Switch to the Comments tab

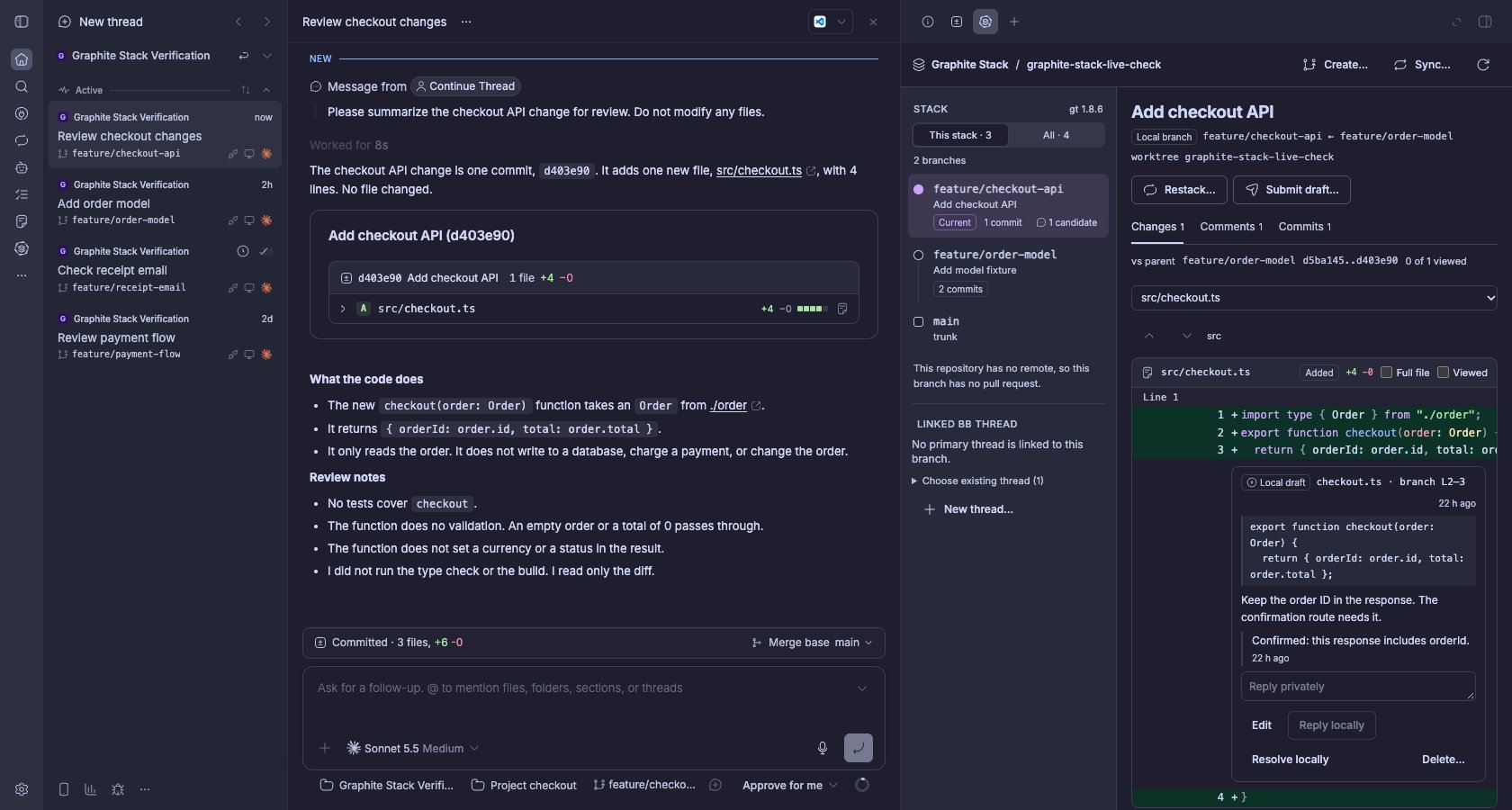[1230, 227]
